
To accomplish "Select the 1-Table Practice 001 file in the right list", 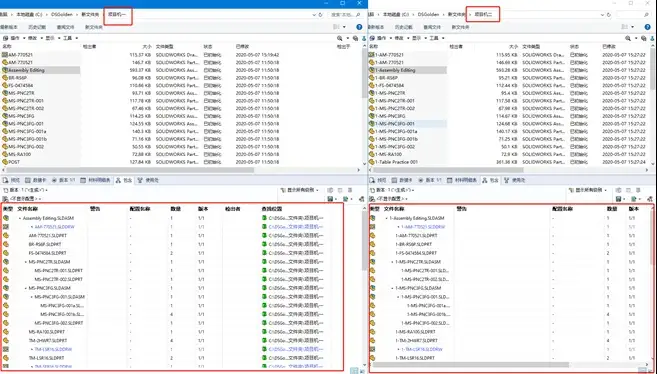I will [397, 162].
